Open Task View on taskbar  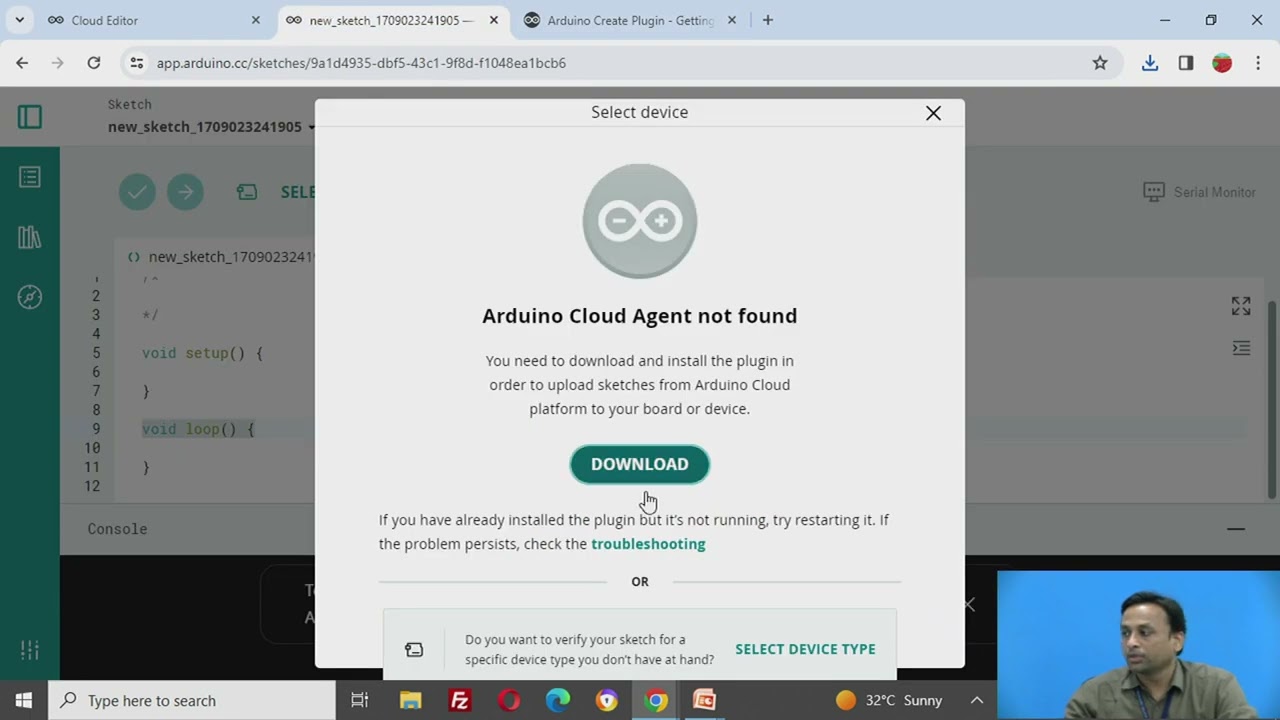[x=360, y=700]
